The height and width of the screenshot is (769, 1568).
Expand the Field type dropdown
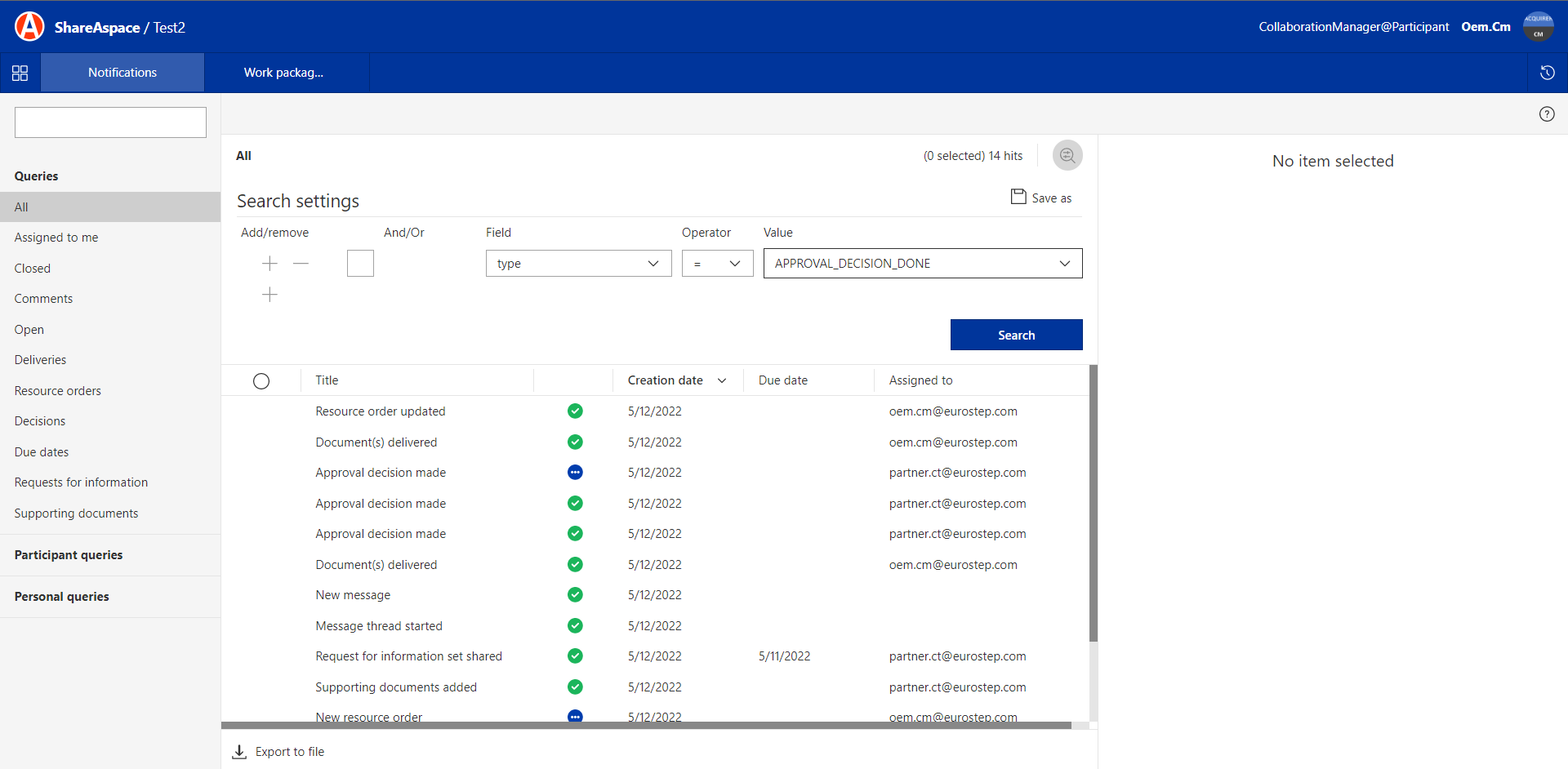[x=578, y=264]
